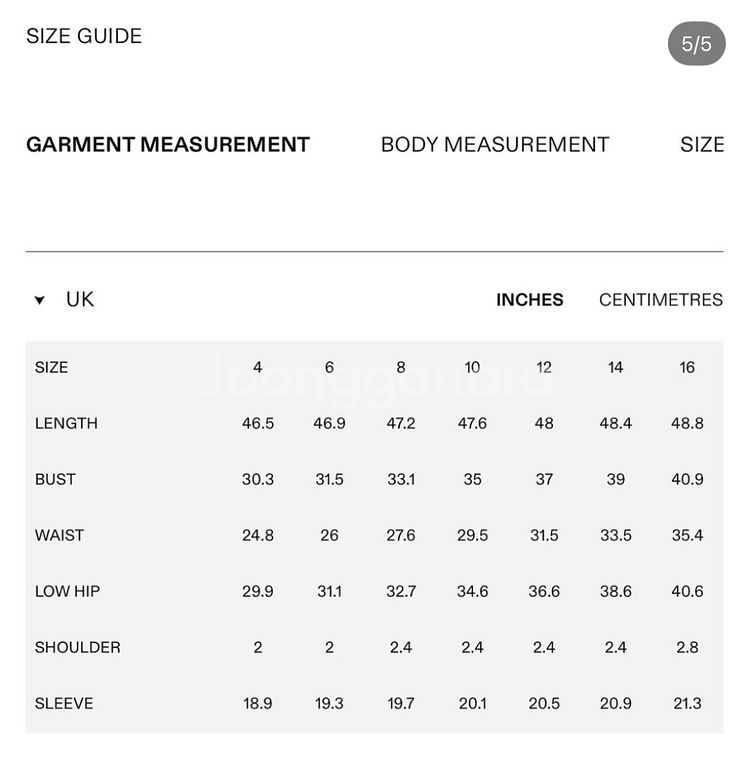The width and height of the screenshot is (750, 761).
Task: Click the UK dropdown triangle icon
Action: [x=40, y=300]
